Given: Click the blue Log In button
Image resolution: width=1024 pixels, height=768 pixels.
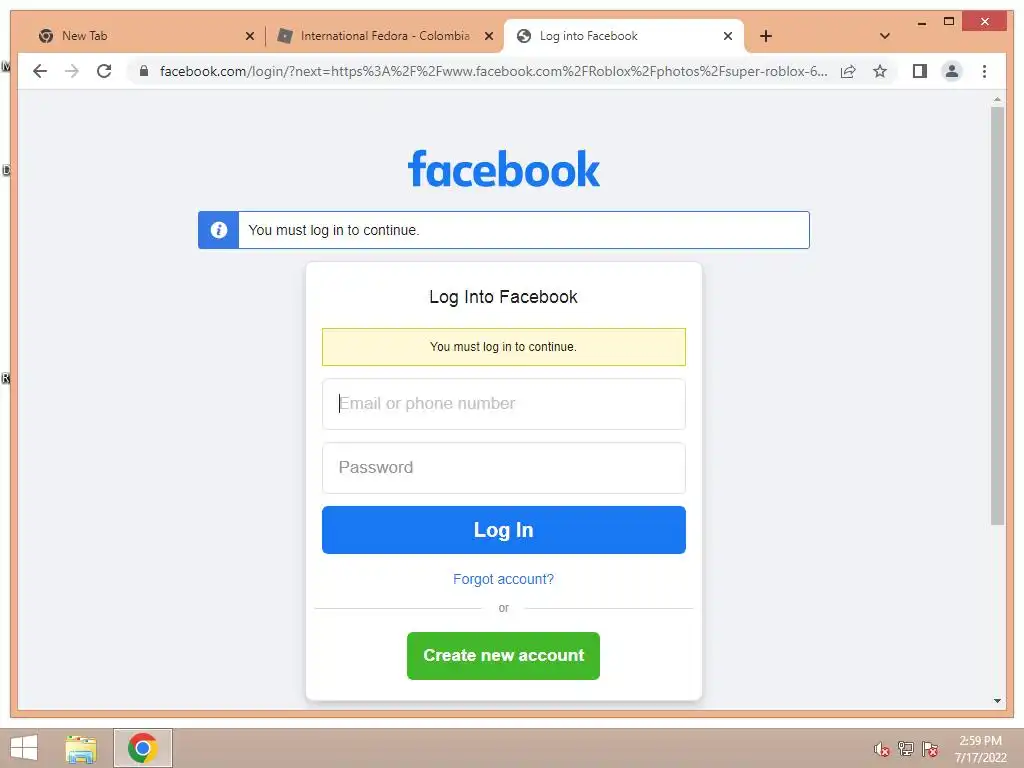Looking at the screenshot, I should click(504, 530).
